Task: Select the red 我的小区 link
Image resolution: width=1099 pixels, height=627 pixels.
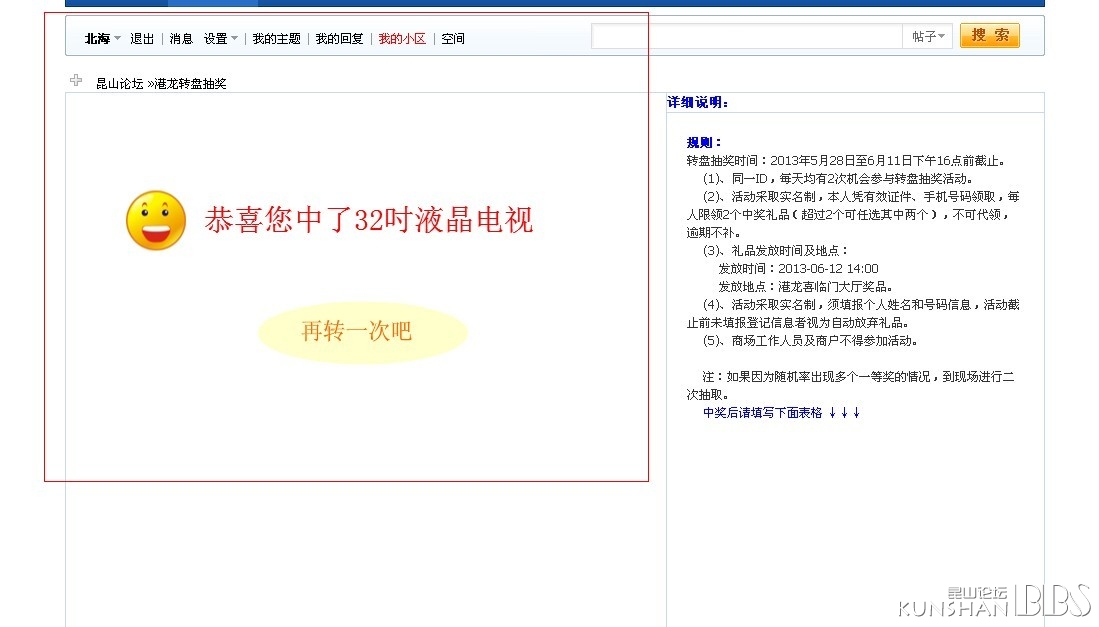Action: click(x=402, y=39)
